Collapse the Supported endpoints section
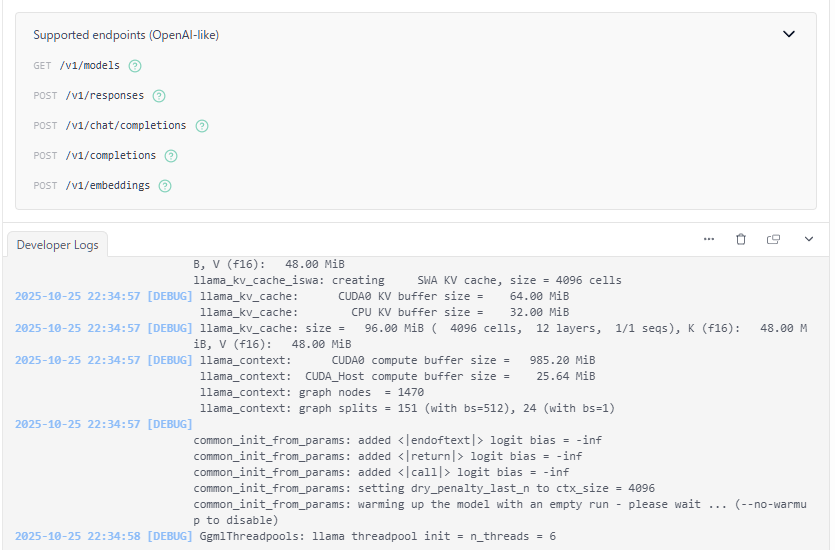Viewport: 835px width, 550px height. click(788, 34)
